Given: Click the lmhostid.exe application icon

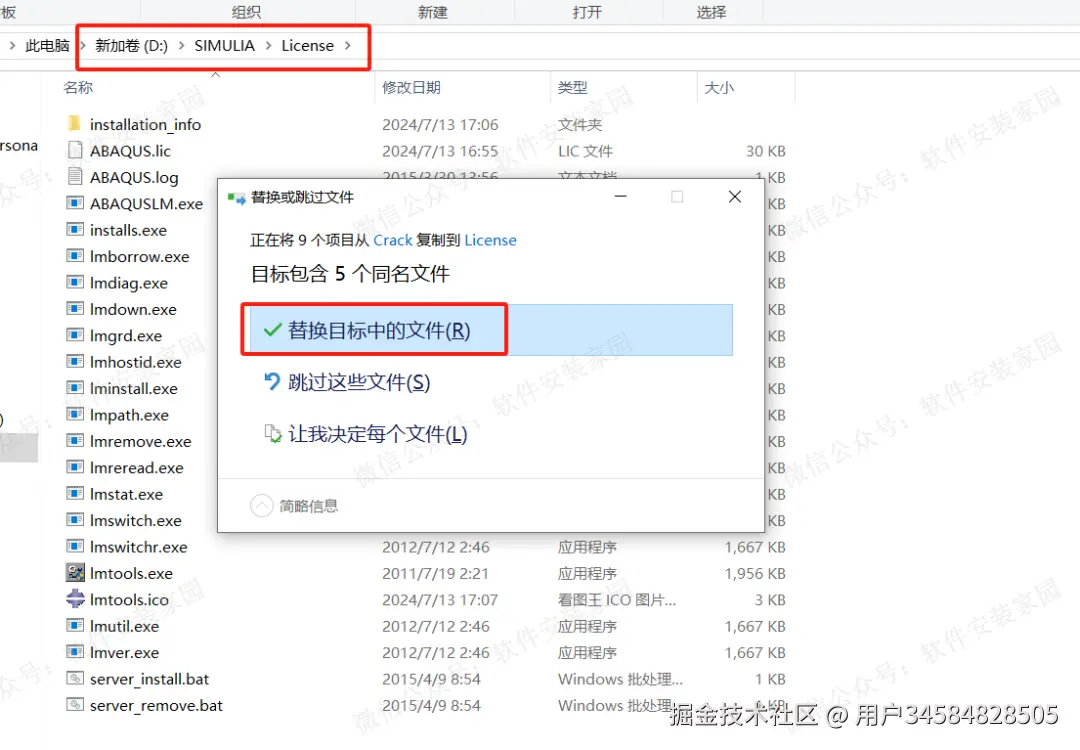Looking at the screenshot, I should coord(75,362).
